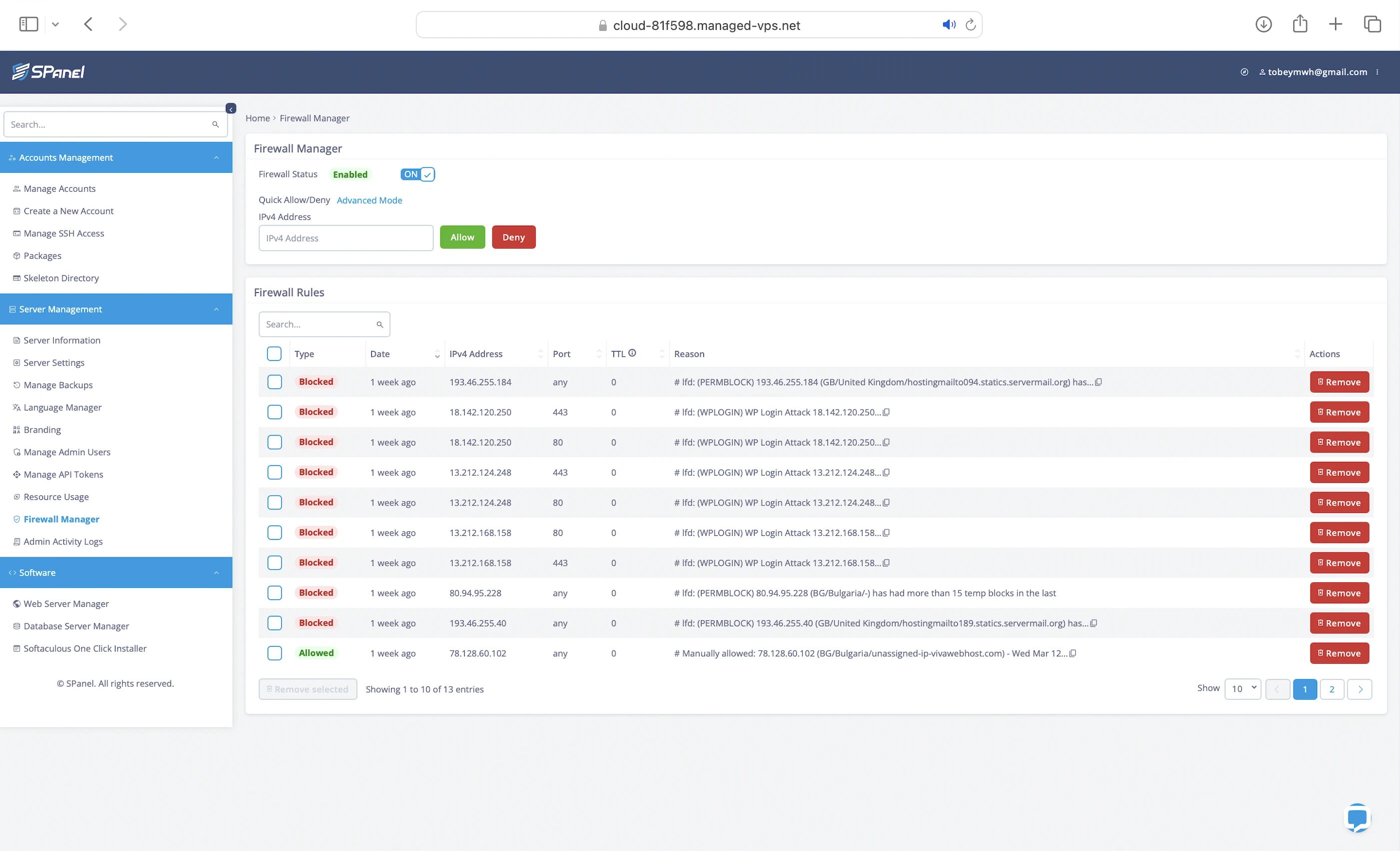Toggle the Firewall Status ON switch

tap(418, 174)
